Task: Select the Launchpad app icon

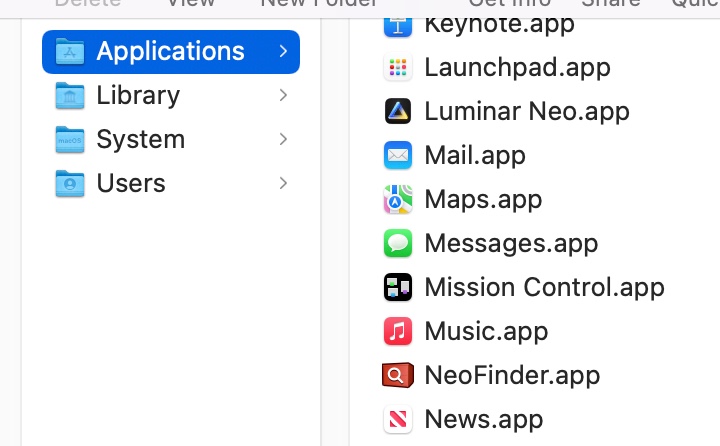Action: pos(398,67)
